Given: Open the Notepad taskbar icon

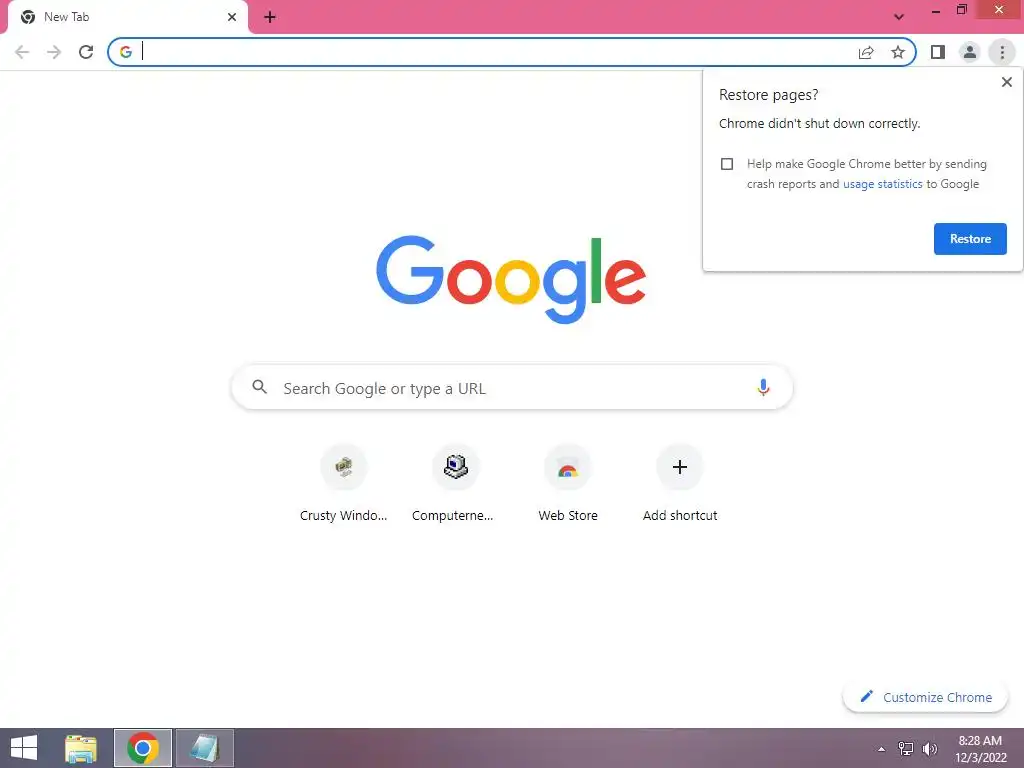Looking at the screenshot, I should pyautogui.click(x=204, y=748).
